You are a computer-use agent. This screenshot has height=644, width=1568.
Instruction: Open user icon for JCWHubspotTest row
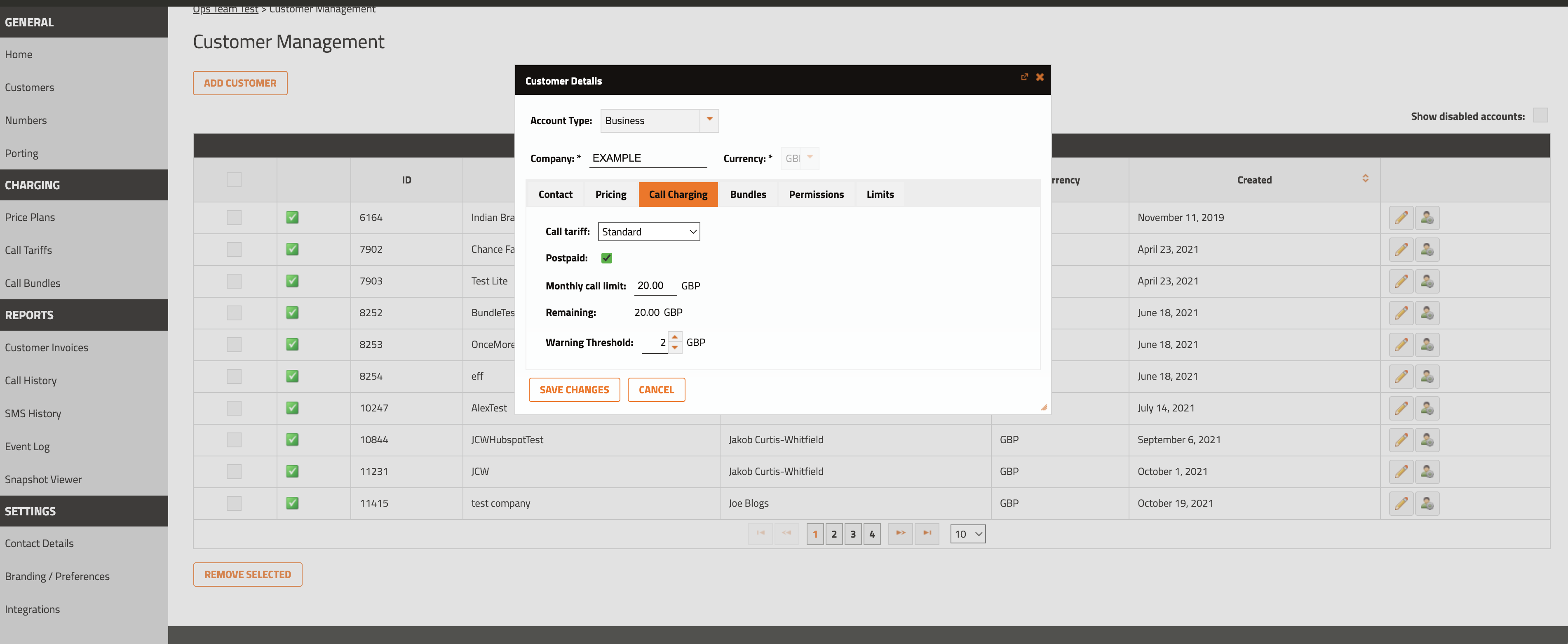[1427, 440]
